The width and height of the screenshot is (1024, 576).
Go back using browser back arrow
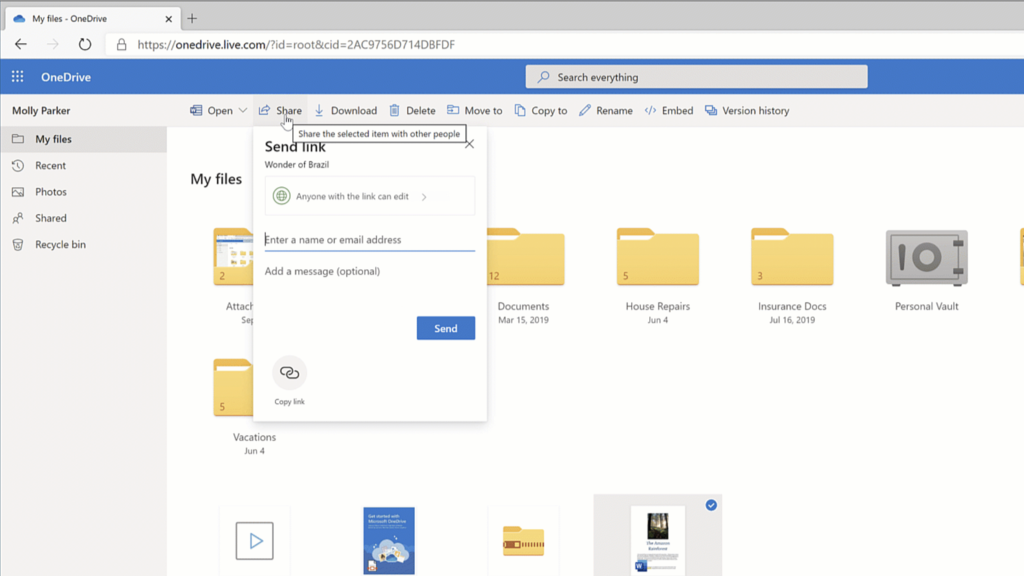coord(21,44)
